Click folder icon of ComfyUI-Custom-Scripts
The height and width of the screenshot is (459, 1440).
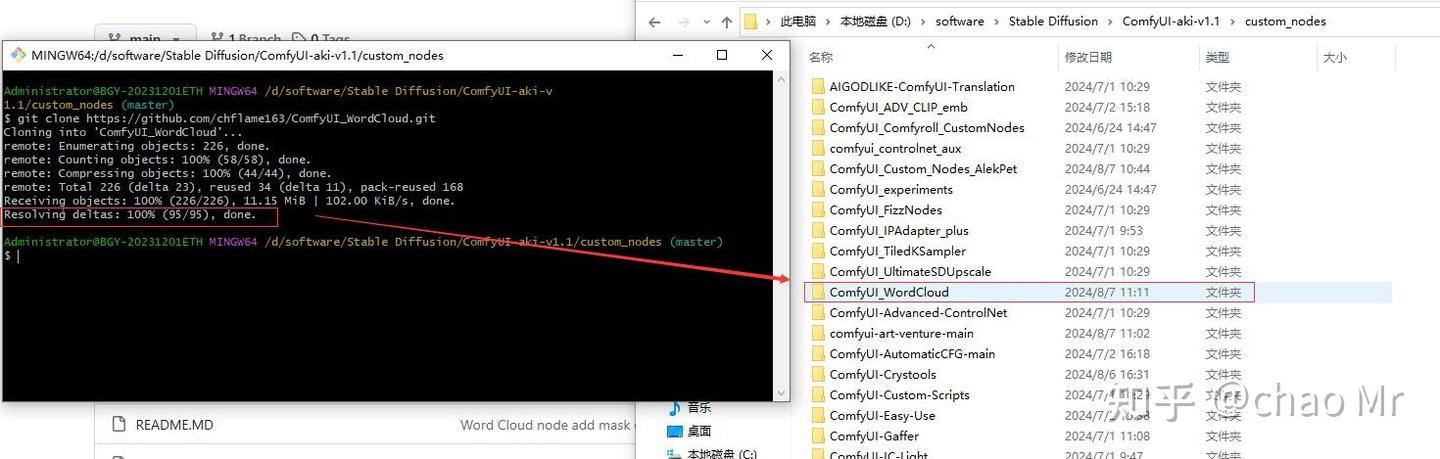818,394
